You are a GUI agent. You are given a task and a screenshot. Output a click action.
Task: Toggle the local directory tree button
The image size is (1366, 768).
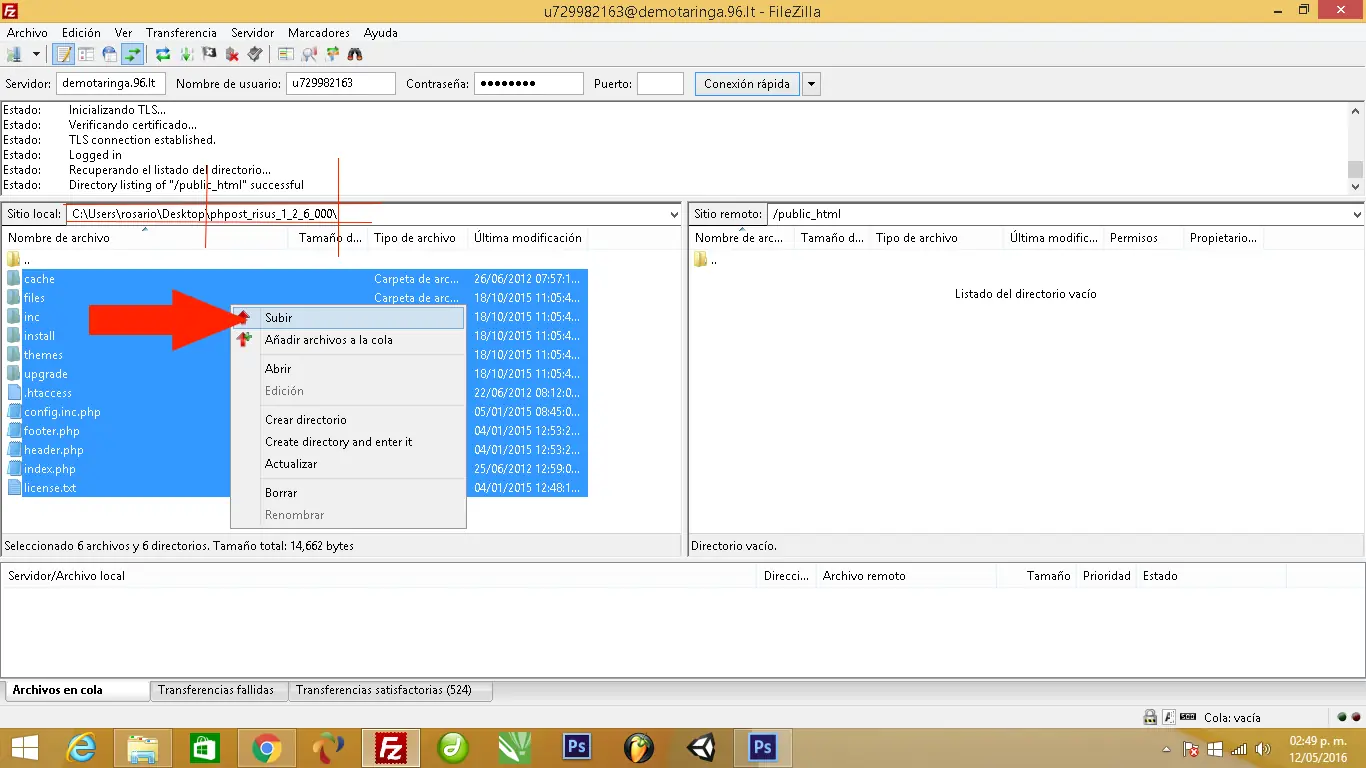[x=86, y=54]
